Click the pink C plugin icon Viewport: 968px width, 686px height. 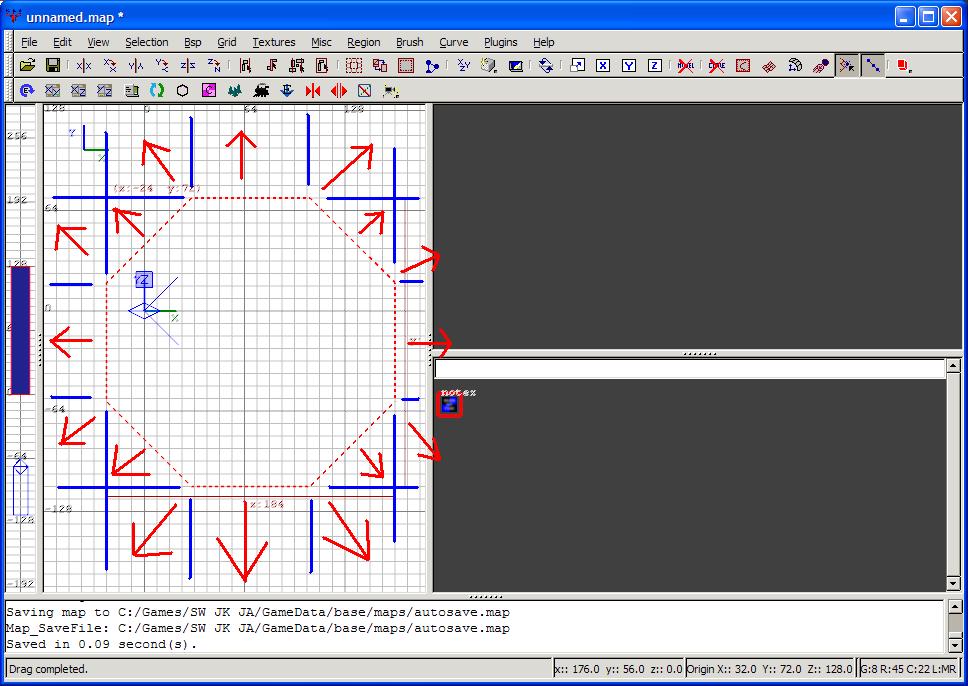[x=209, y=91]
